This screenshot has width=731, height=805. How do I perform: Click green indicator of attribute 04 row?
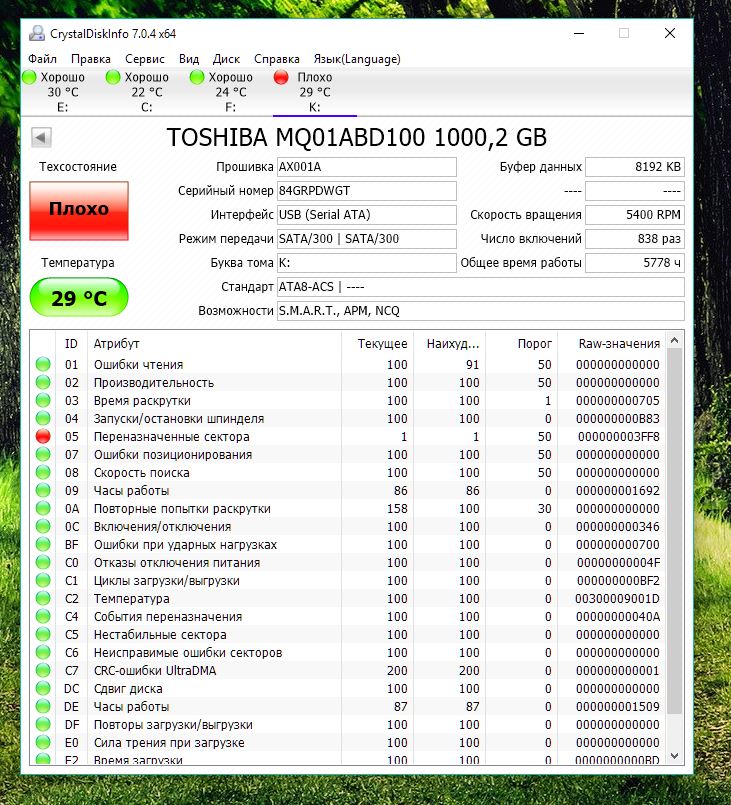(x=43, y=418)
